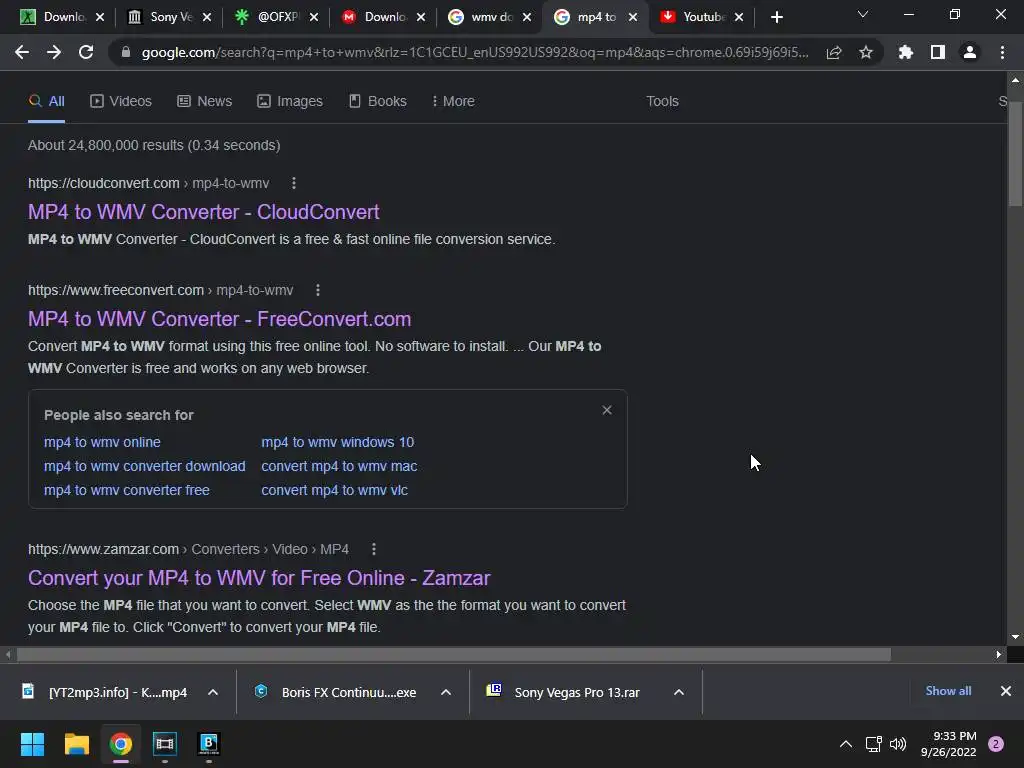Open MP4 to WMV Converter - FreeConvert.com
Viewport: 1024px width, 768px height.
[219, 319]
